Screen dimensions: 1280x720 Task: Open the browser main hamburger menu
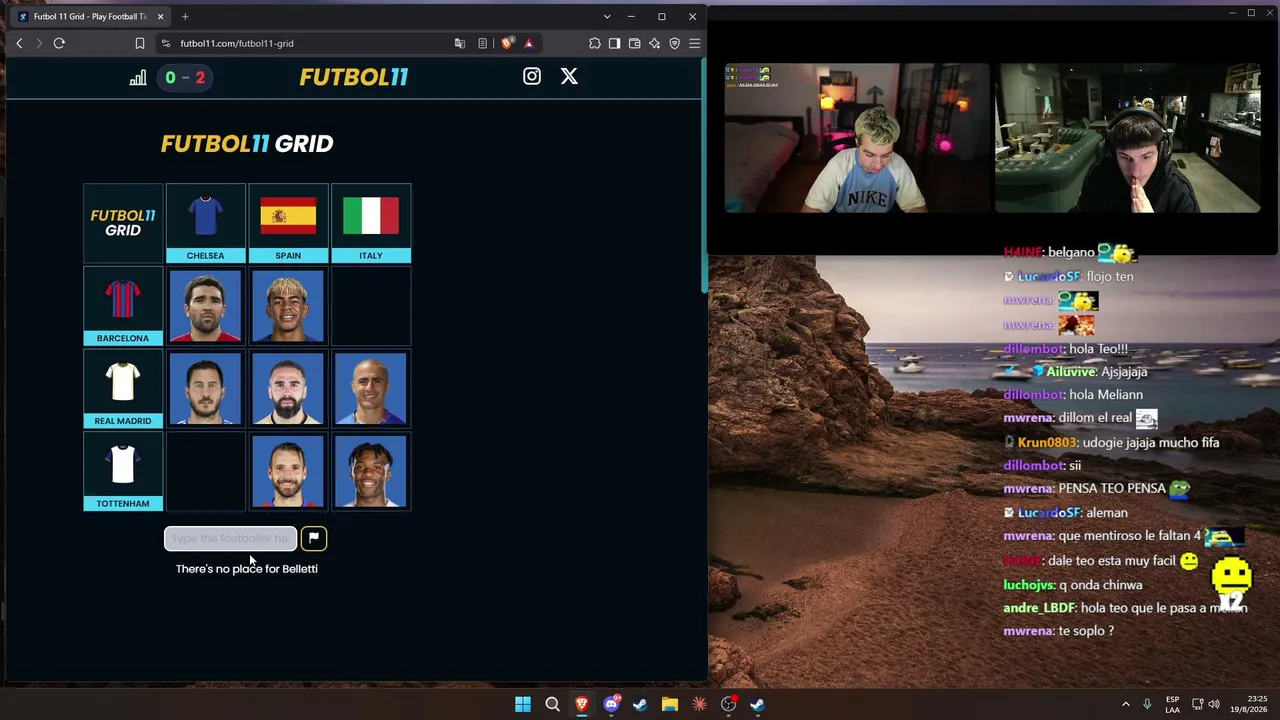695,43
